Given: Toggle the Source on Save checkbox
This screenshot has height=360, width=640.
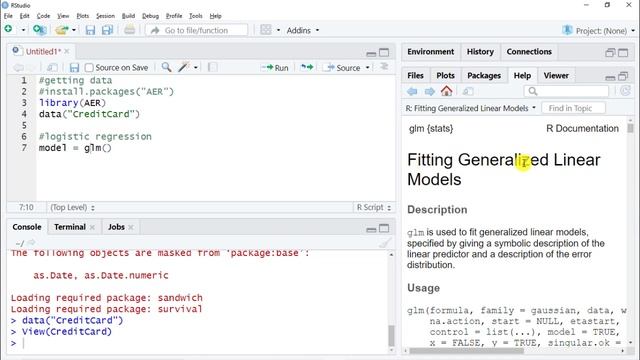Looking at the screenshot, I should [x=89, y=68].
